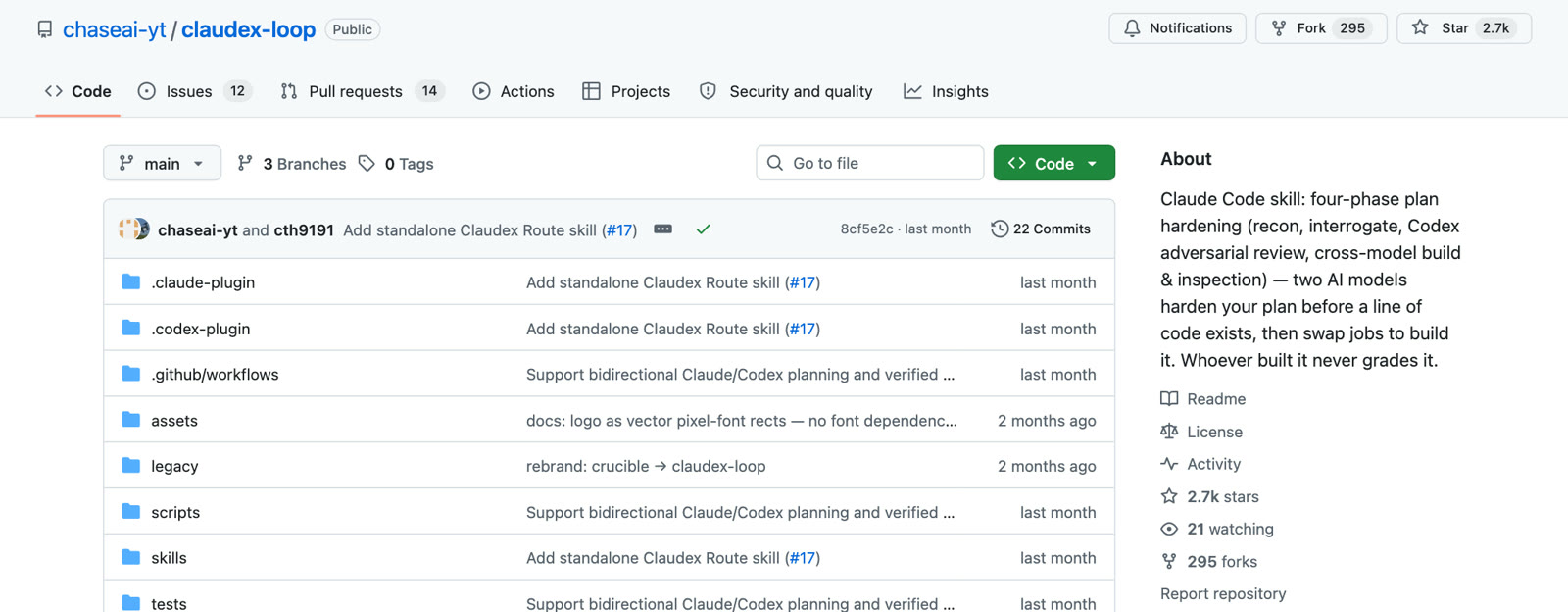Open the Activity link in About

[x=1200, y=464]
